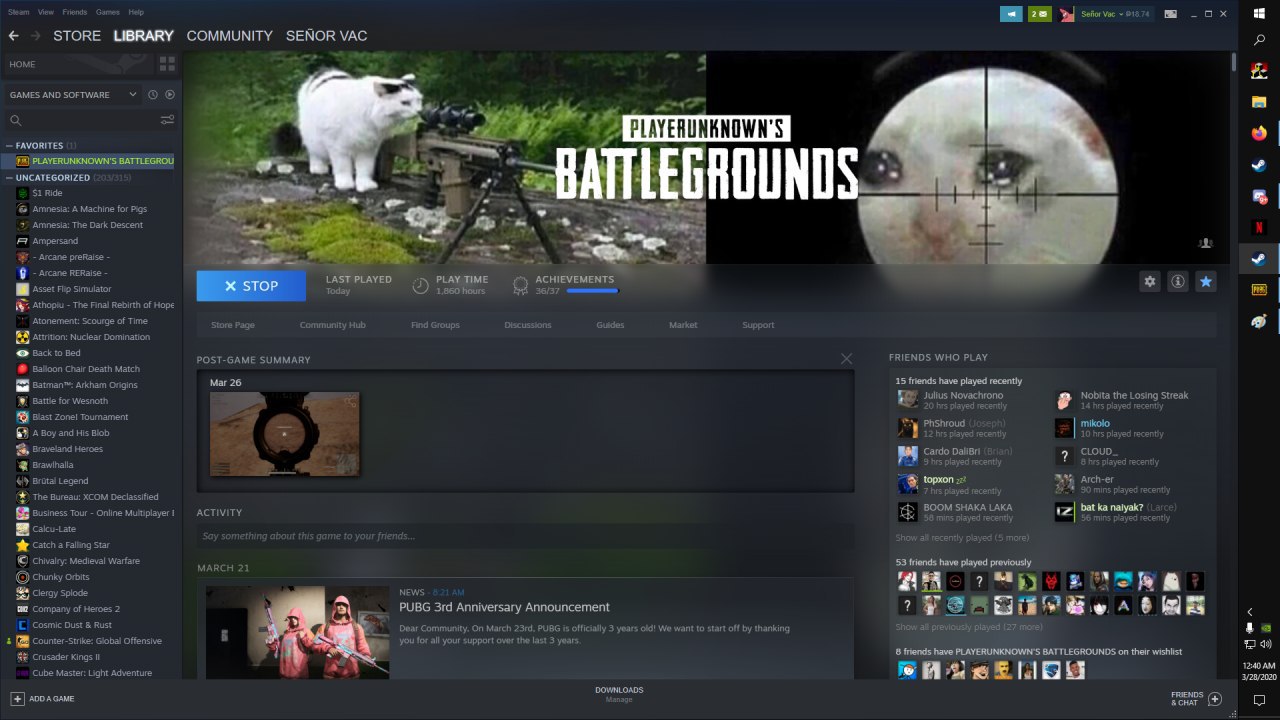This screenshot has width=1280, height=720.
Task: Click the activity comment input field
Action: coord(525,536)
